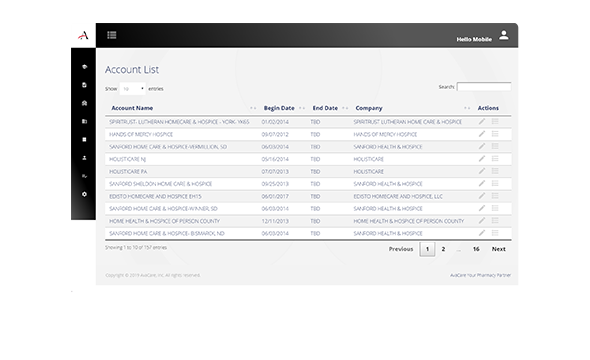Open list icon for Holisticare PA row
The width and height of the screenshot is (590, 360).
point(495,171)
